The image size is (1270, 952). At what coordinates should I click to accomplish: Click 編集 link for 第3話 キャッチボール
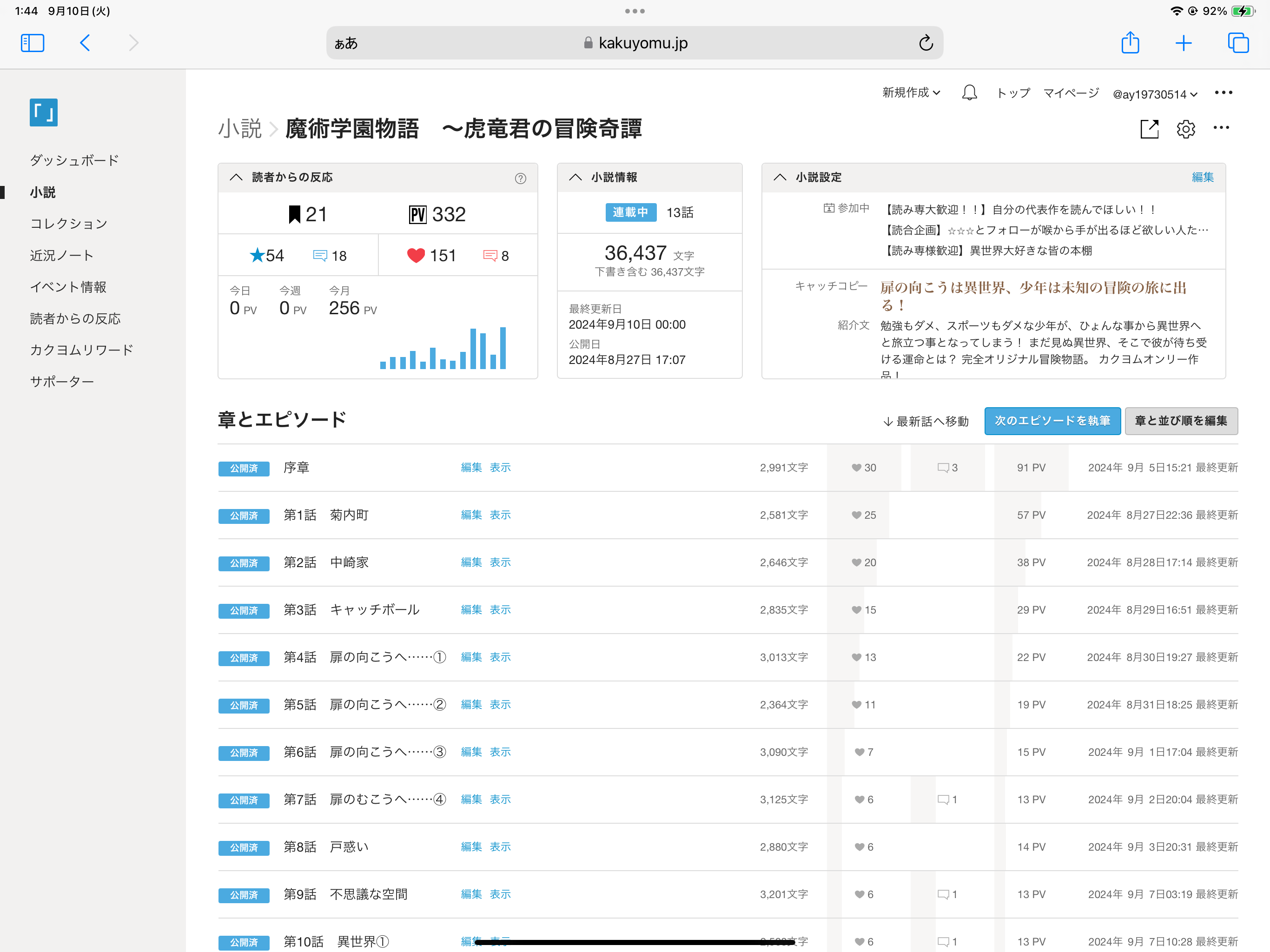click(x=471, y=610)
